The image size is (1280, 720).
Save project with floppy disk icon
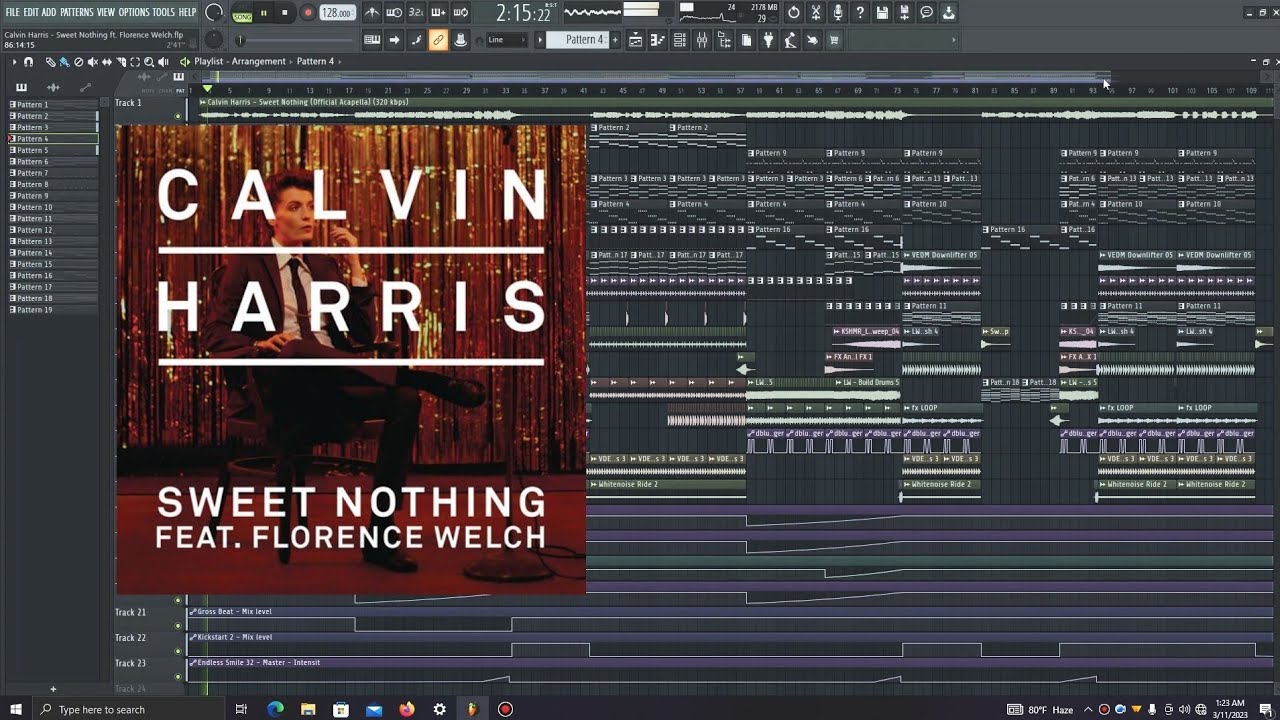(882, 13)
